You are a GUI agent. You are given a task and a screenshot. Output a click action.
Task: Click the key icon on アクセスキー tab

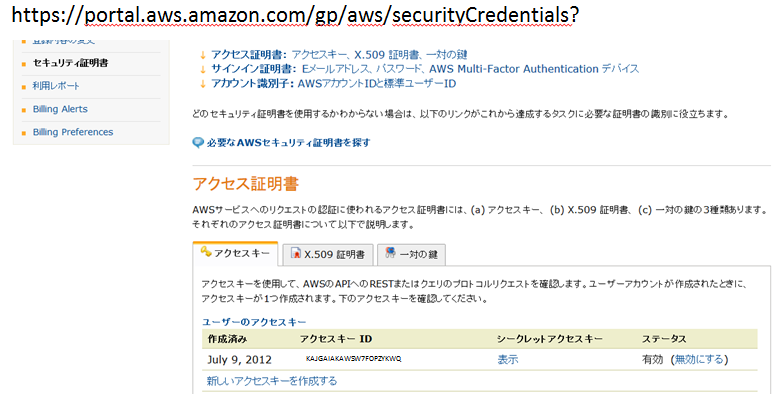[x=206, y=252]
